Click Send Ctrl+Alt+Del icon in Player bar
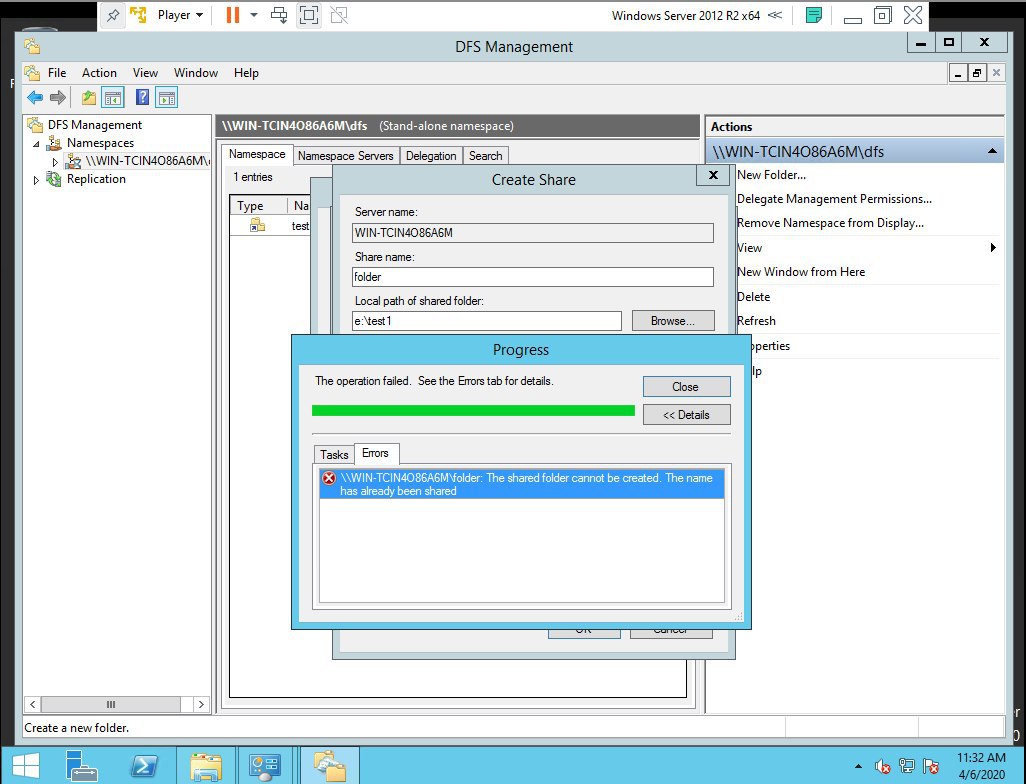This screenshot has width=1026, height=784. click(279, 15)
